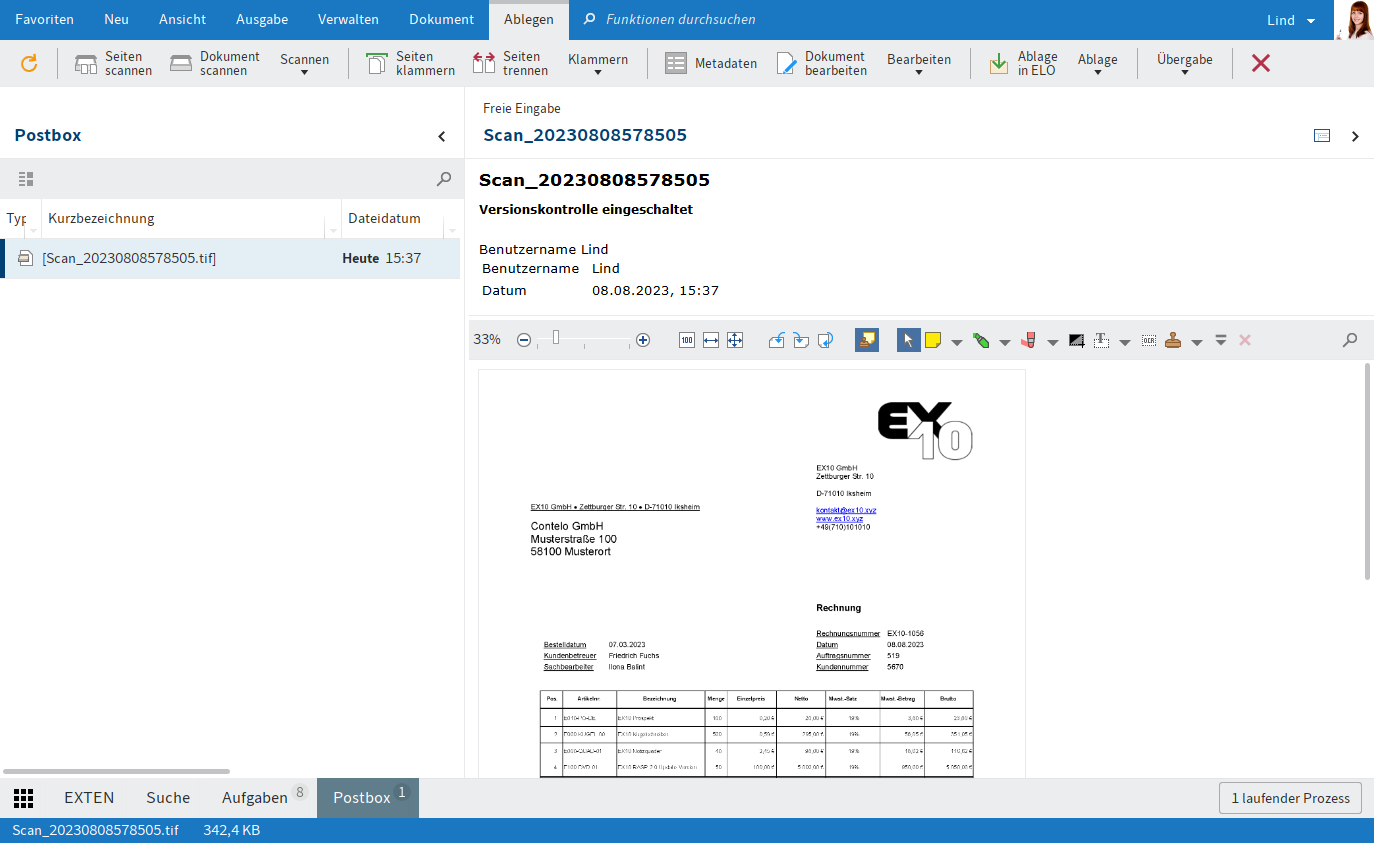Image resolution: width=1374 pixels, height=843 pixels.
Task: Toggle the show annotations button
Action: pos(867,340)
